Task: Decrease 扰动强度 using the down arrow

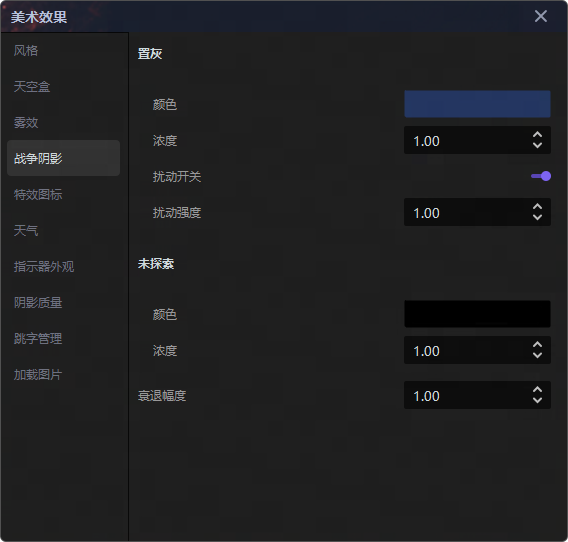Action: tap(537, 217)
